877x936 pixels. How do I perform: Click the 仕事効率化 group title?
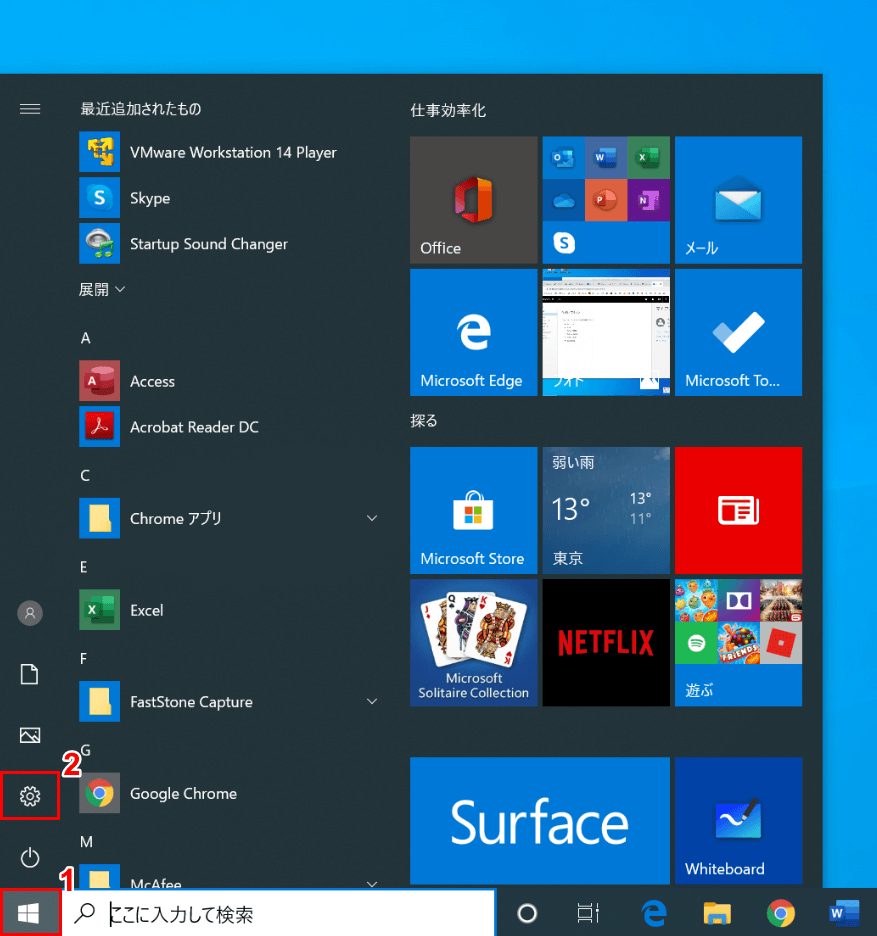click(448, 110)
